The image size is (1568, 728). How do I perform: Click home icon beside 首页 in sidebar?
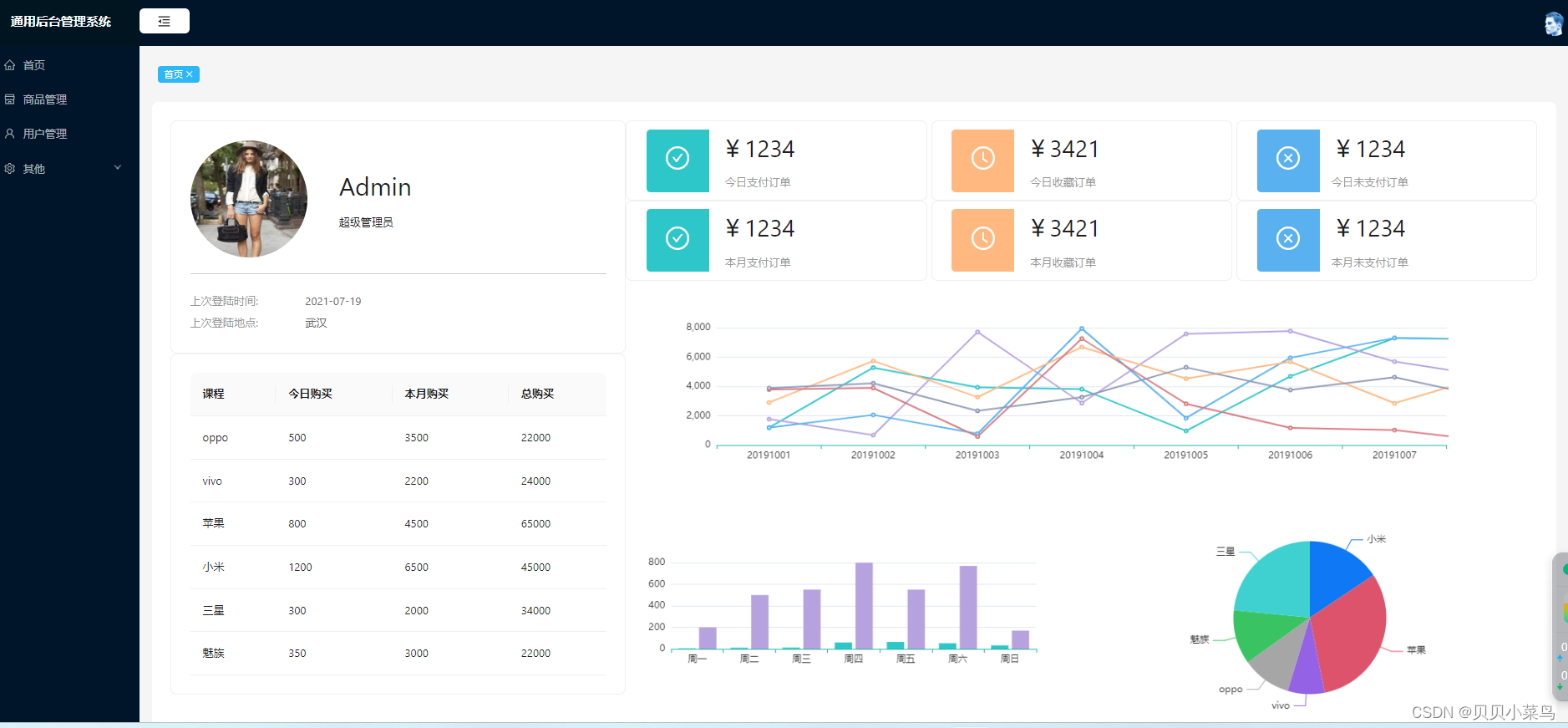tap(10, 64)
